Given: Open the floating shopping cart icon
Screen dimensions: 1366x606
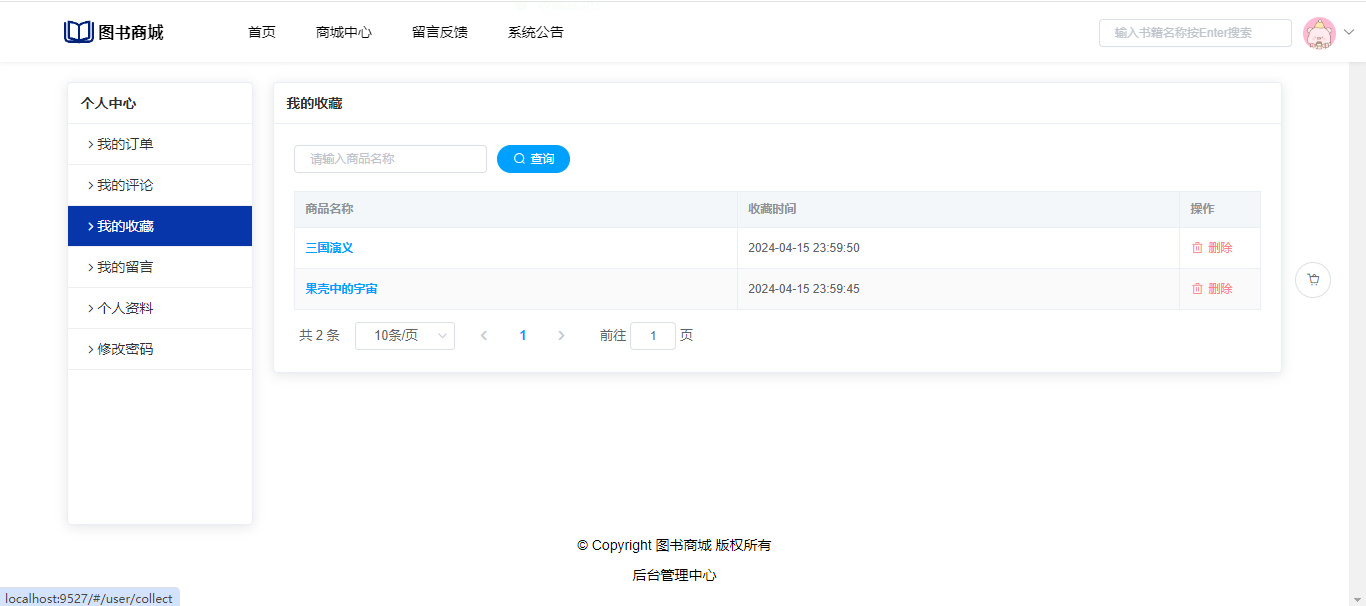Looking at the screenshot, I should (1312, 280).
